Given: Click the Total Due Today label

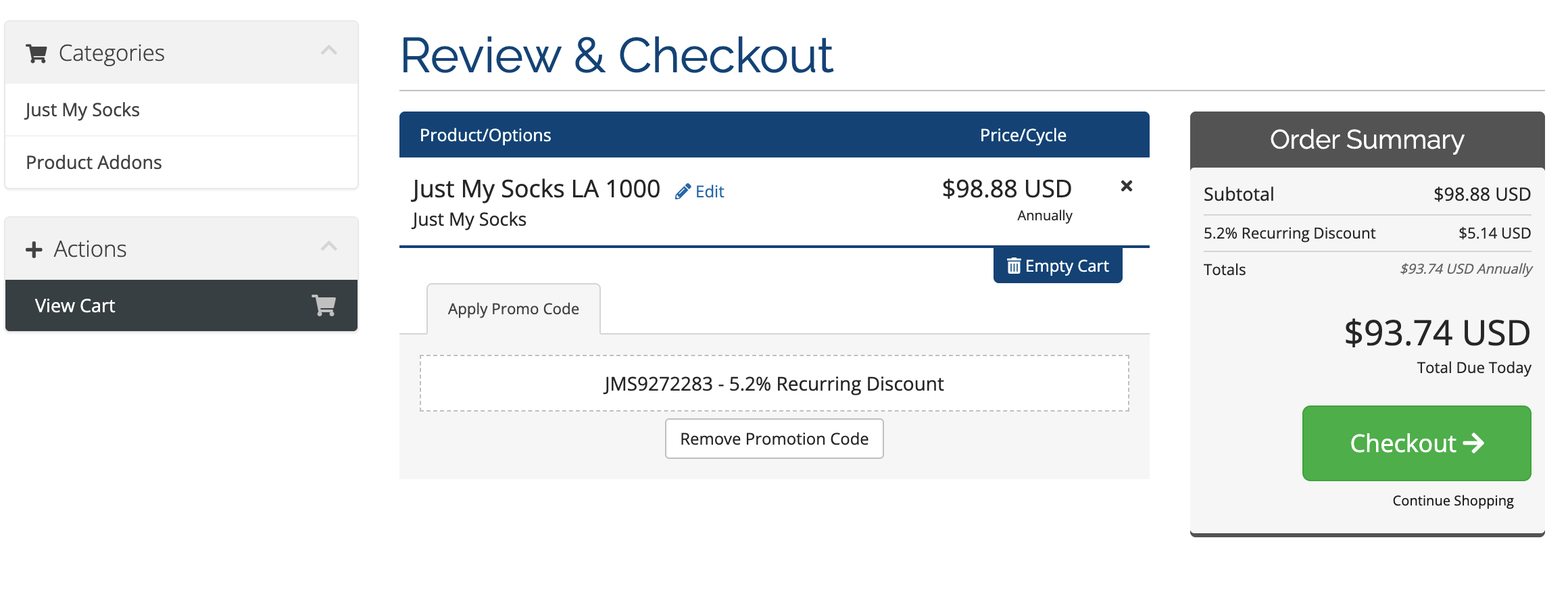Looking at the screenshot, I should pos(1474,368).
